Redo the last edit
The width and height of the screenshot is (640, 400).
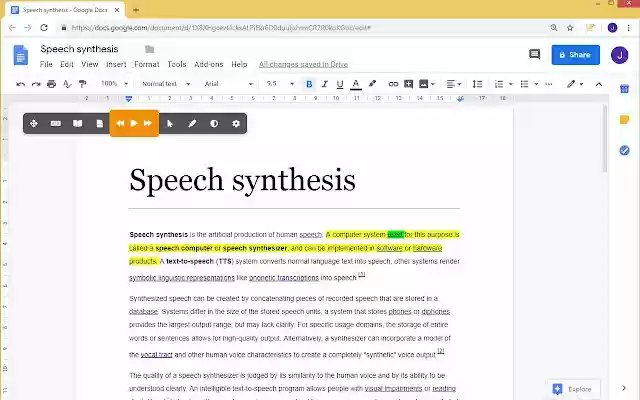click(36, 84)
